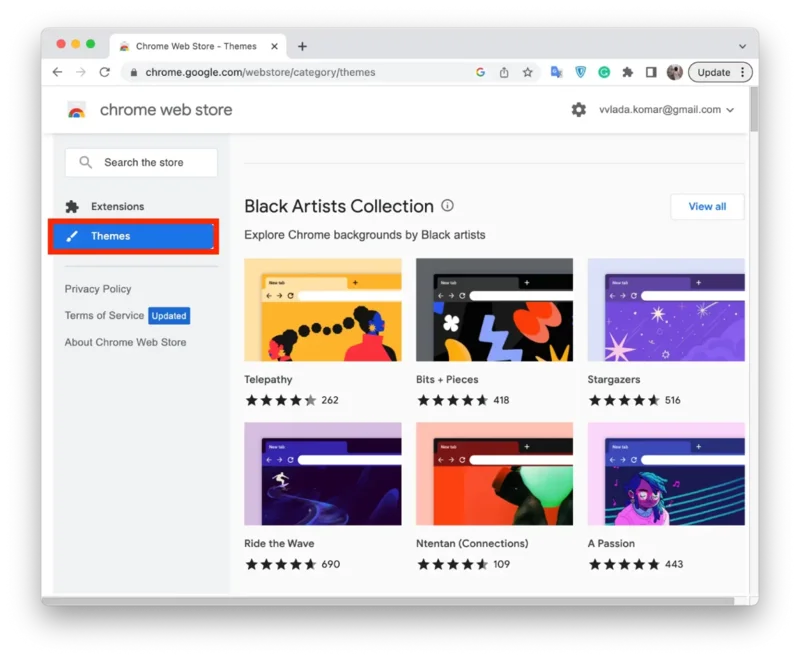
Task: Open the Terms of Service link
Action: 104,316
